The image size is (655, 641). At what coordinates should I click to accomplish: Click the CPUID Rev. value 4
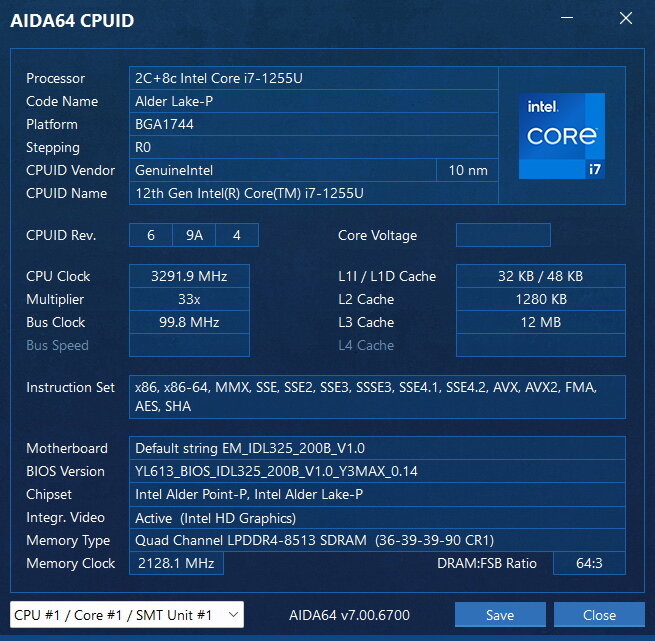click(237, 235)
